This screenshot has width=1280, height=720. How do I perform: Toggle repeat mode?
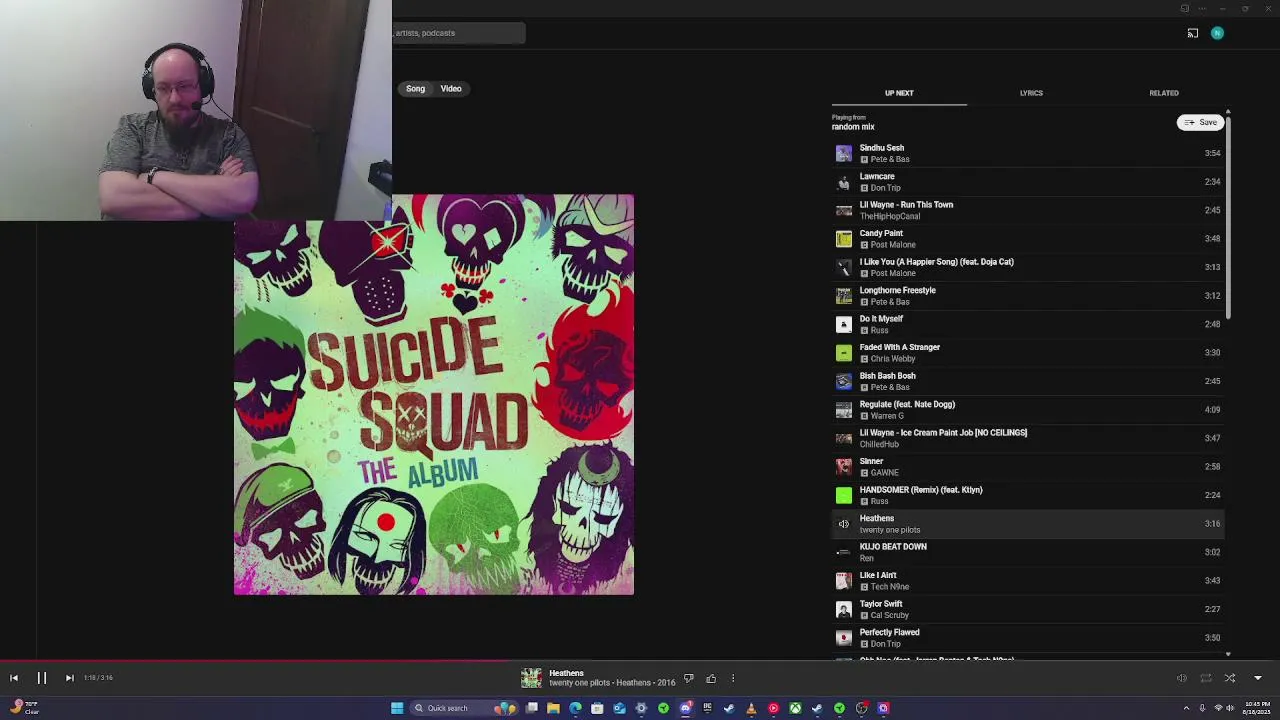(1206, 678)
